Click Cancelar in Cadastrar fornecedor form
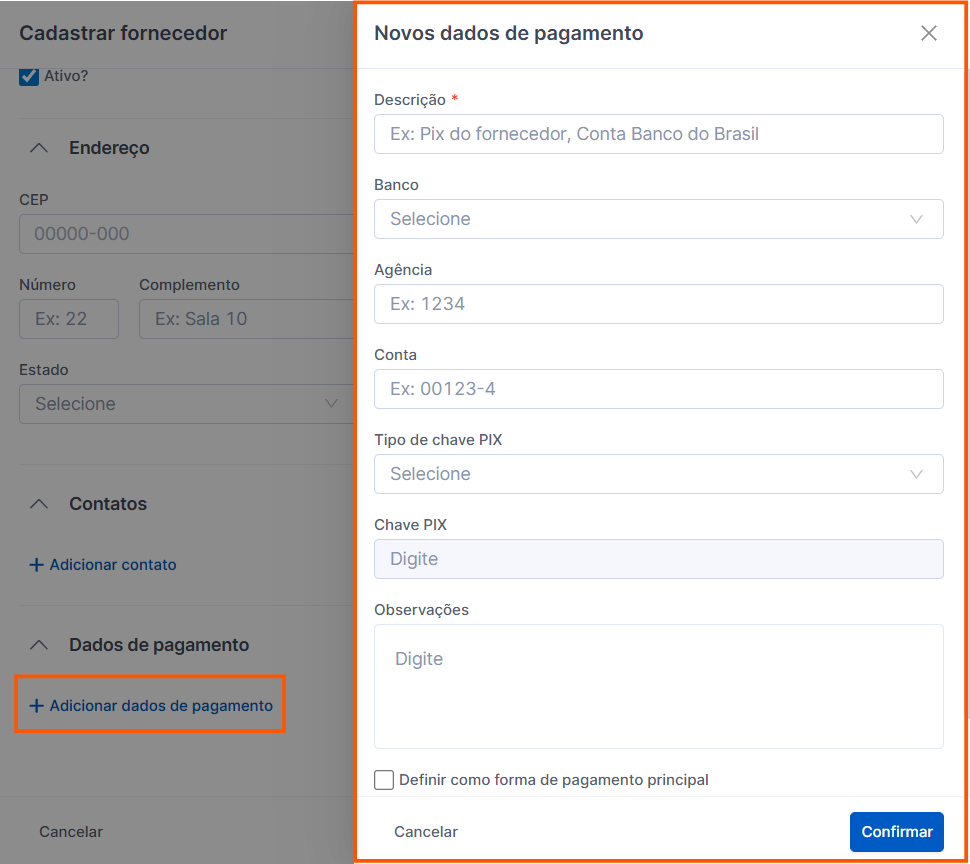Screen dimensions: 970x864 pos(71,832)
